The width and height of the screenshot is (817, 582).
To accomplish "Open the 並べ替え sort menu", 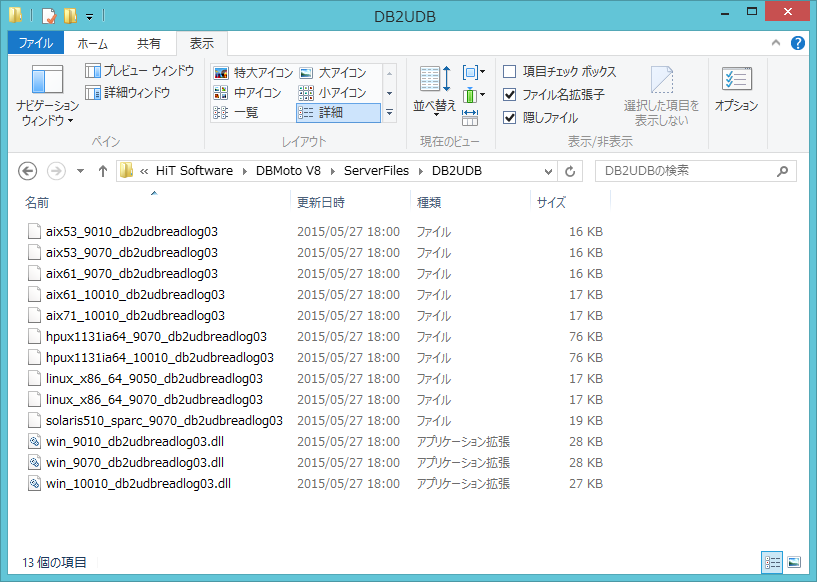I will (x=435, y=90).
